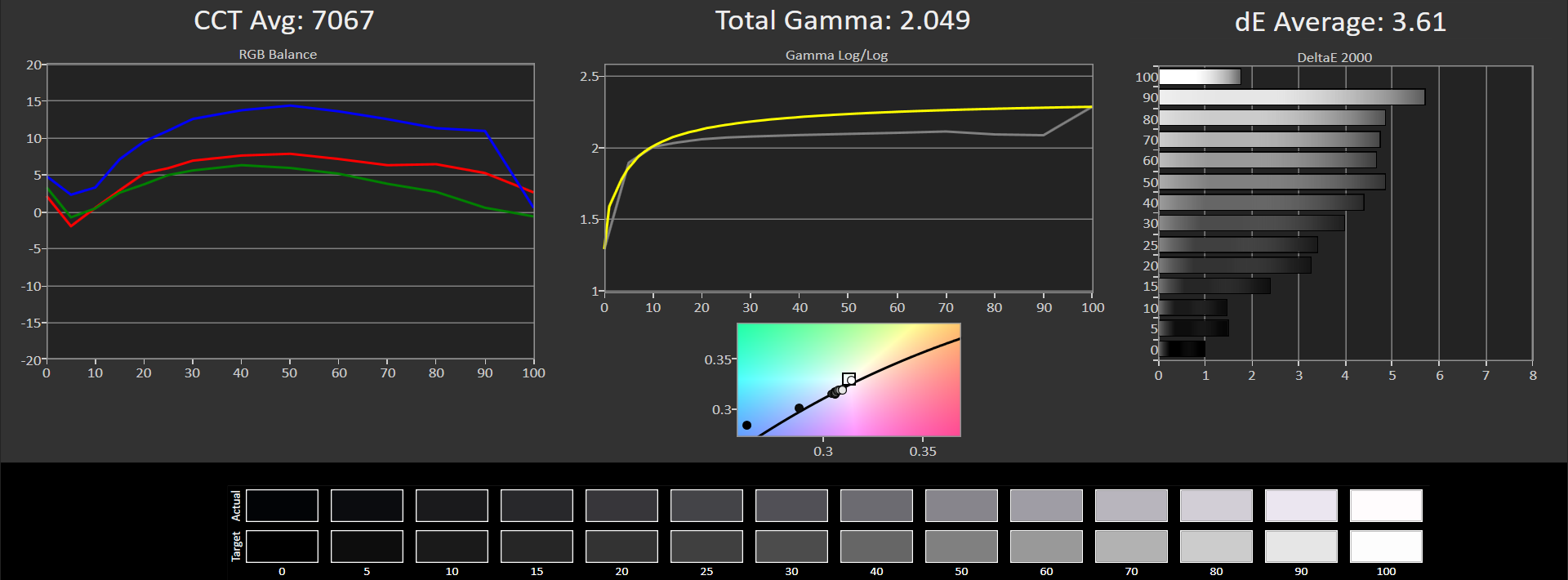Click the "Target" row label beside swatches
The width and height of the screenshot is (1568, 580).
pyautogui.click(x=236, y=546)
